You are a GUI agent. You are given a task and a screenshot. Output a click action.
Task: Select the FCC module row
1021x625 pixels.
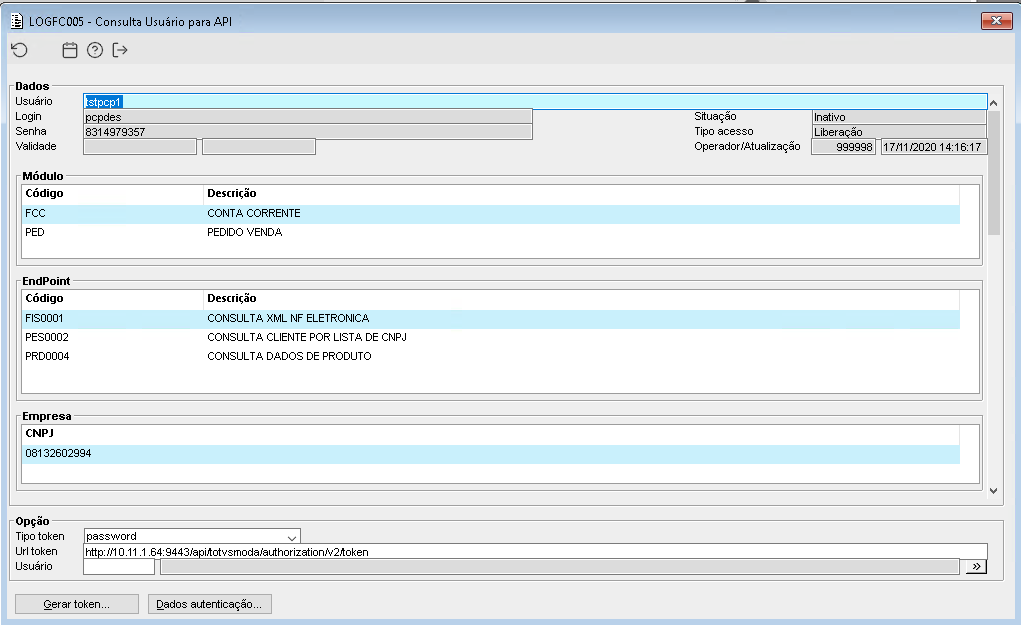point(491,214)
